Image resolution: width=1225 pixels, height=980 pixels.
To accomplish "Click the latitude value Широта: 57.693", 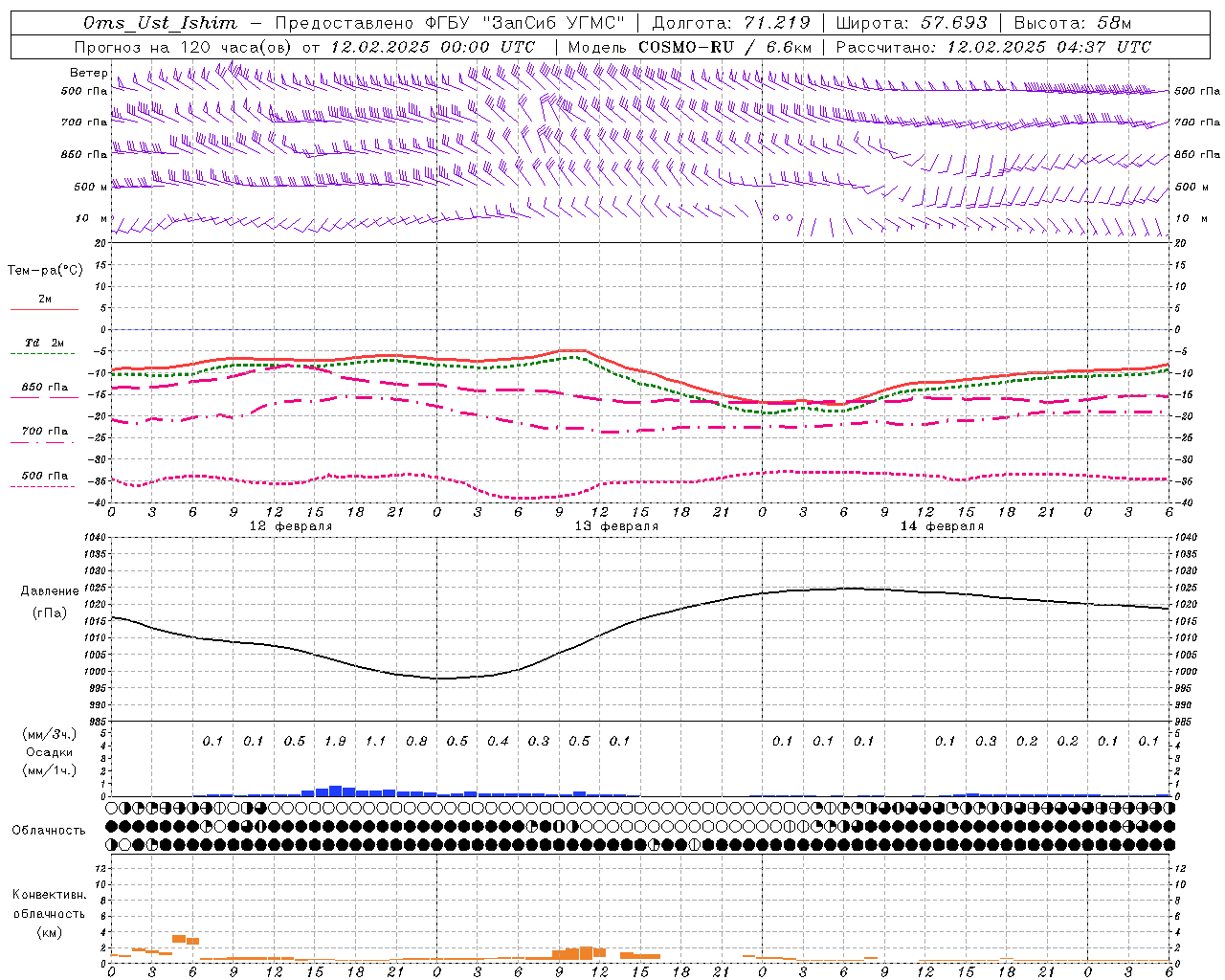I will coord(911,23).
